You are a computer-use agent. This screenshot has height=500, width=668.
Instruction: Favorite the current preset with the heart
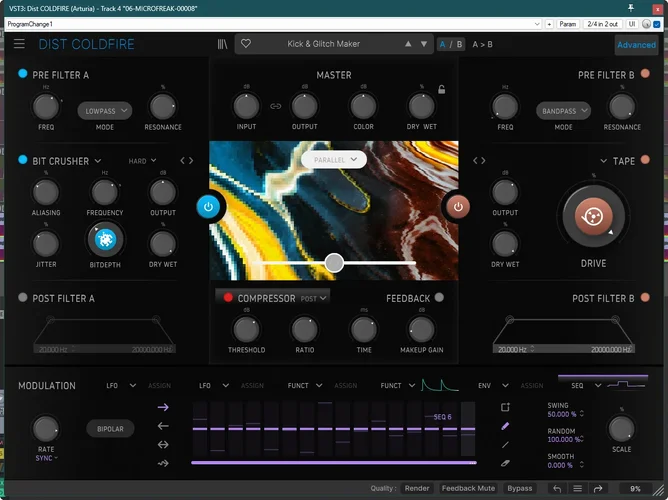246,44
